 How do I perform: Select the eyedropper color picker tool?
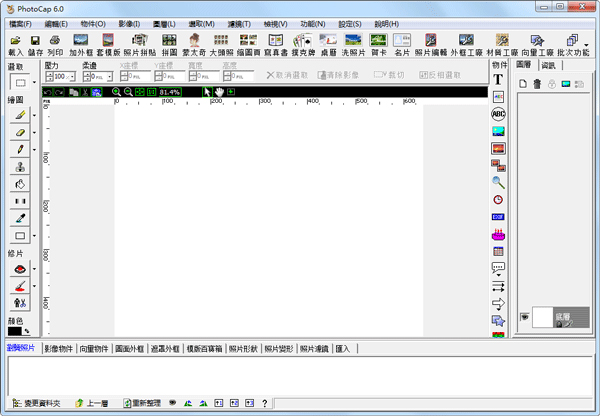coord(20,219)
